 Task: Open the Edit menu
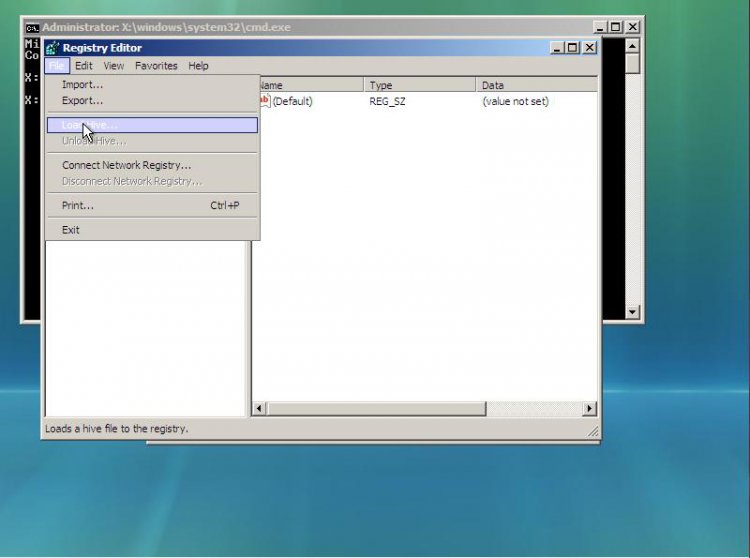coord(84,66)
